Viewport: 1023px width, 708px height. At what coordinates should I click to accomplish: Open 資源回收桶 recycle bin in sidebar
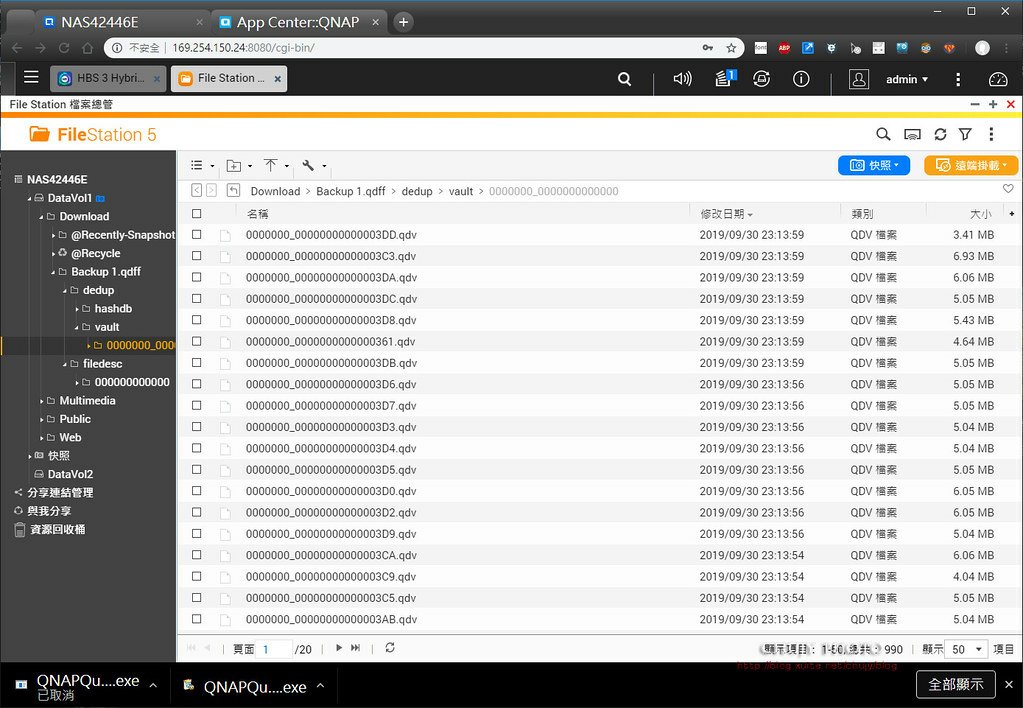[x=57, y=529]
